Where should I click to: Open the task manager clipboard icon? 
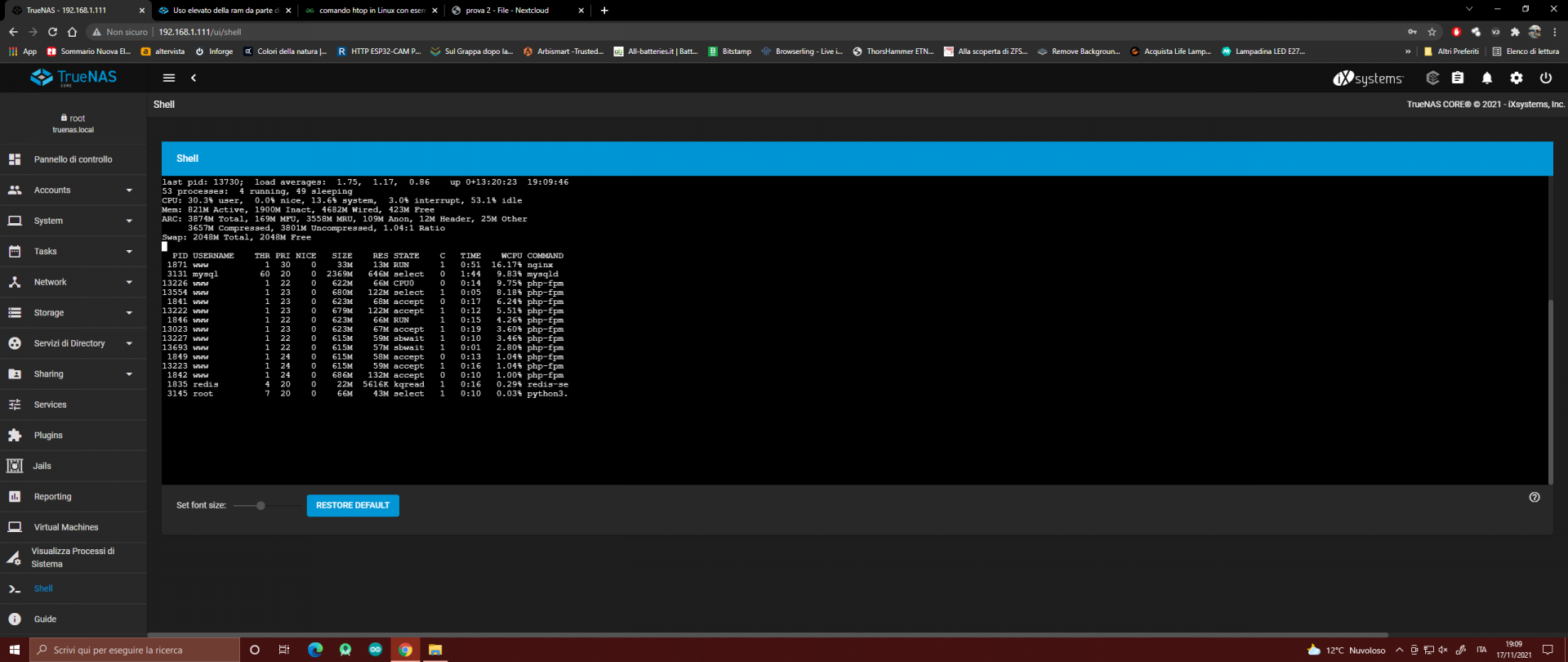pyautogui.click(x=1458, y=78)
